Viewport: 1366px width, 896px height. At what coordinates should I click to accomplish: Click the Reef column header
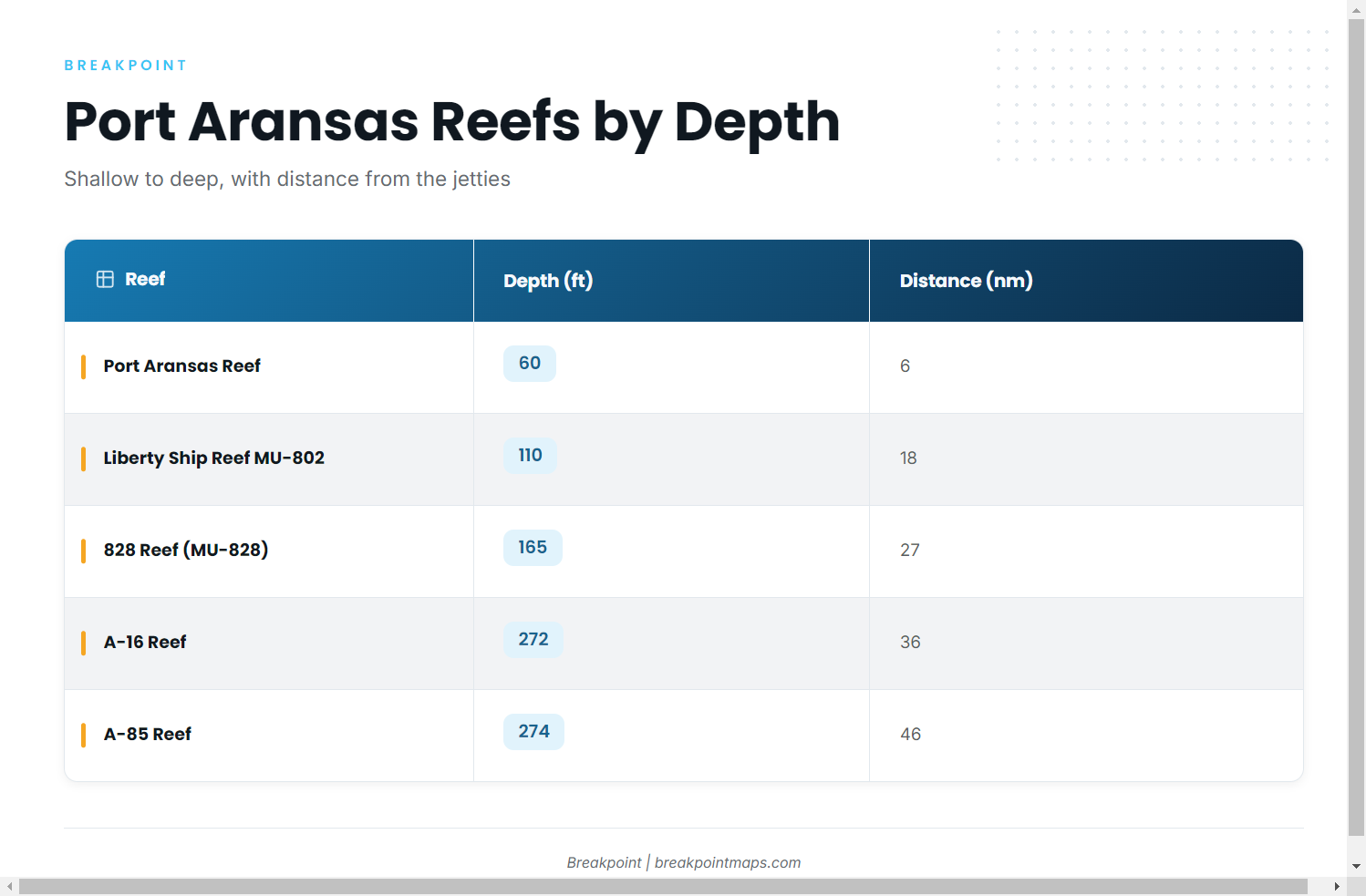pyautogui.click(x=269, y=281)
